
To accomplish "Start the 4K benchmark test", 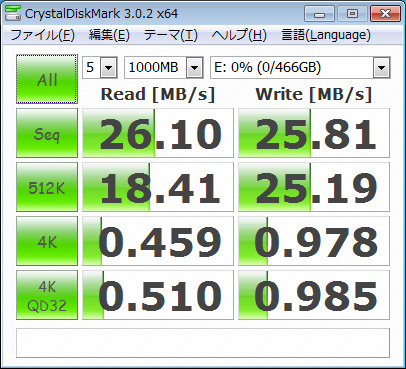I will (47, 241).
